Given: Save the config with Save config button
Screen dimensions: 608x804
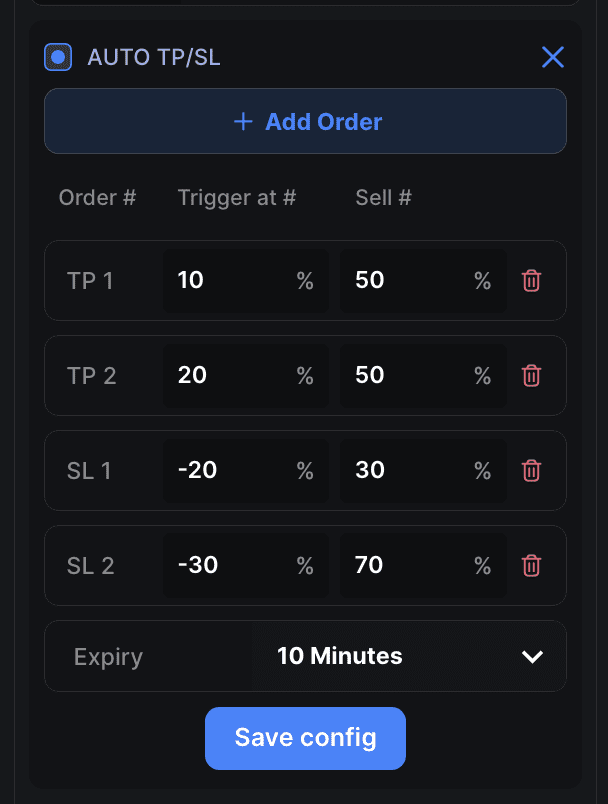Looking at the screenshot, I should click(306, 738).
